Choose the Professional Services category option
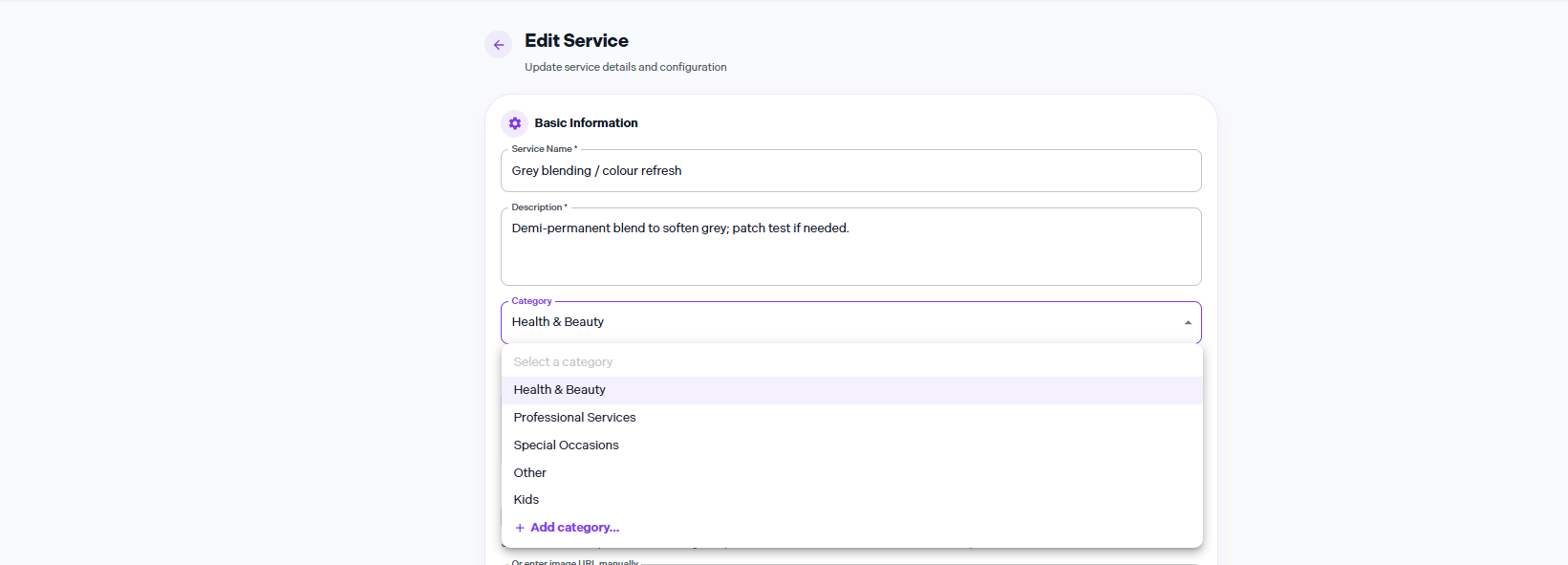Image resolution: width=1568 pixels, height=565 pixels. pyautogui.click(x=851, y=418)
